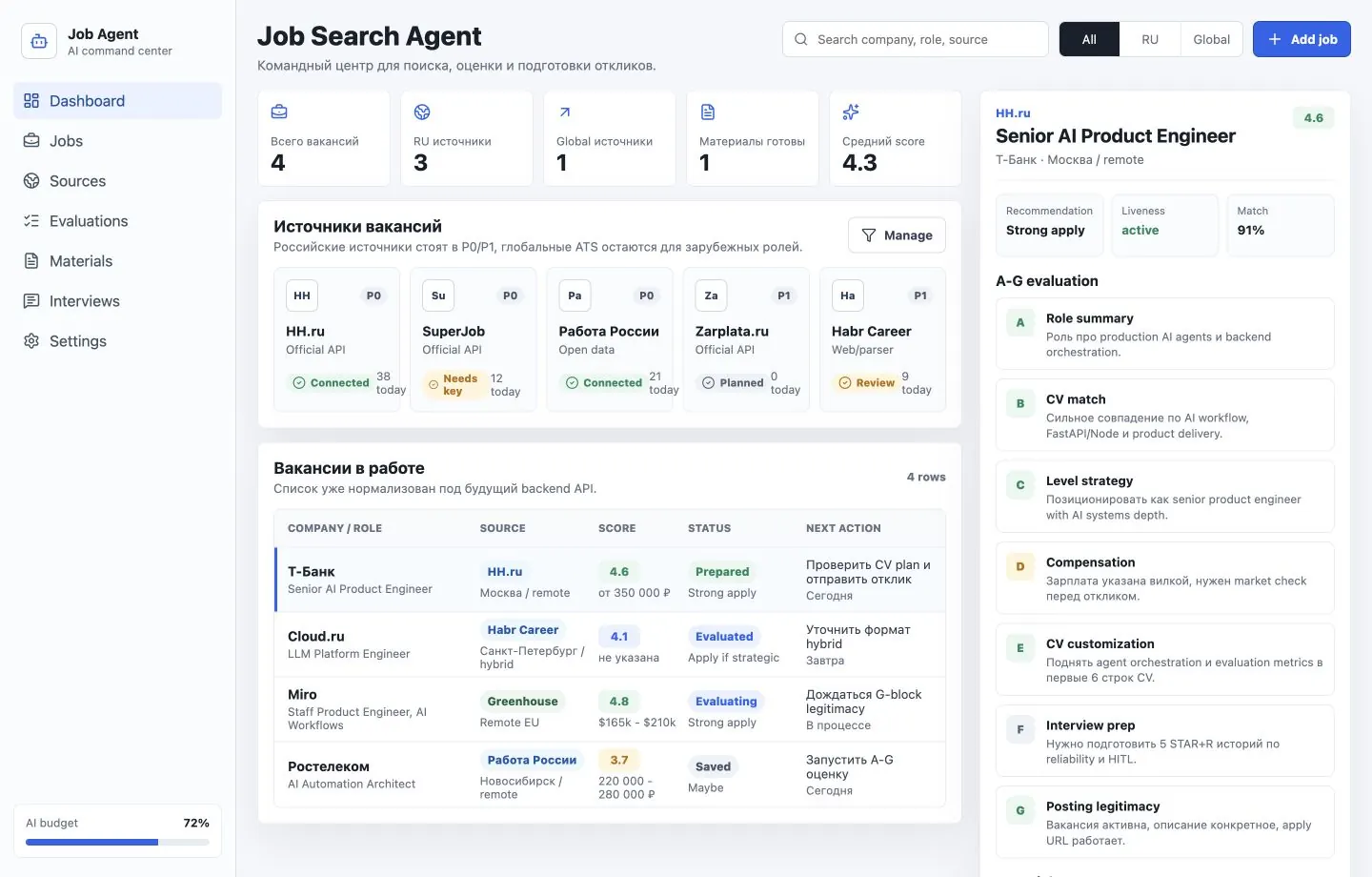Select the Miro vacancy row
Screen dimensions: 1372x877
point(610,709)
